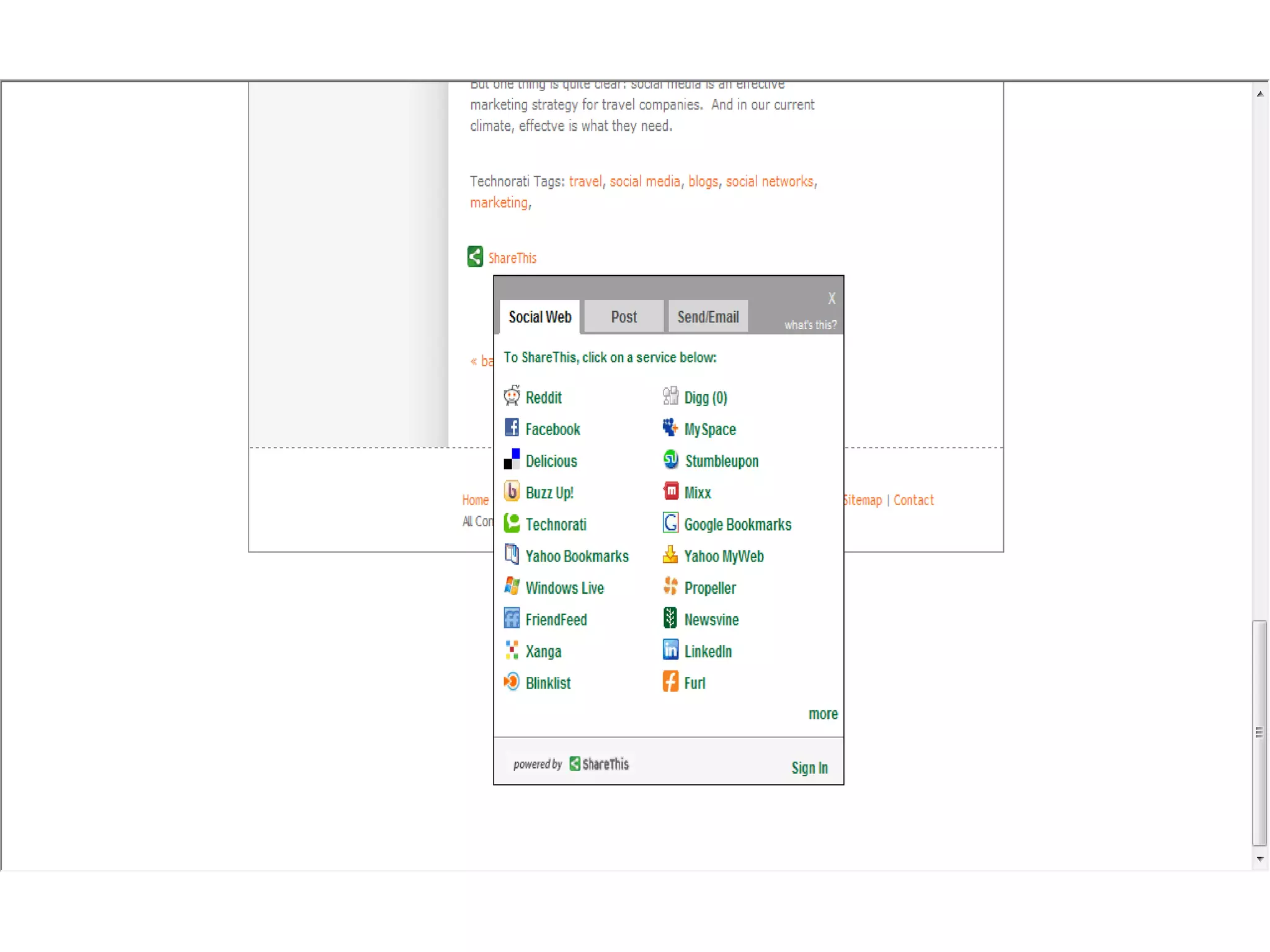Click the Google Bookmarks icon

[670, 523]
